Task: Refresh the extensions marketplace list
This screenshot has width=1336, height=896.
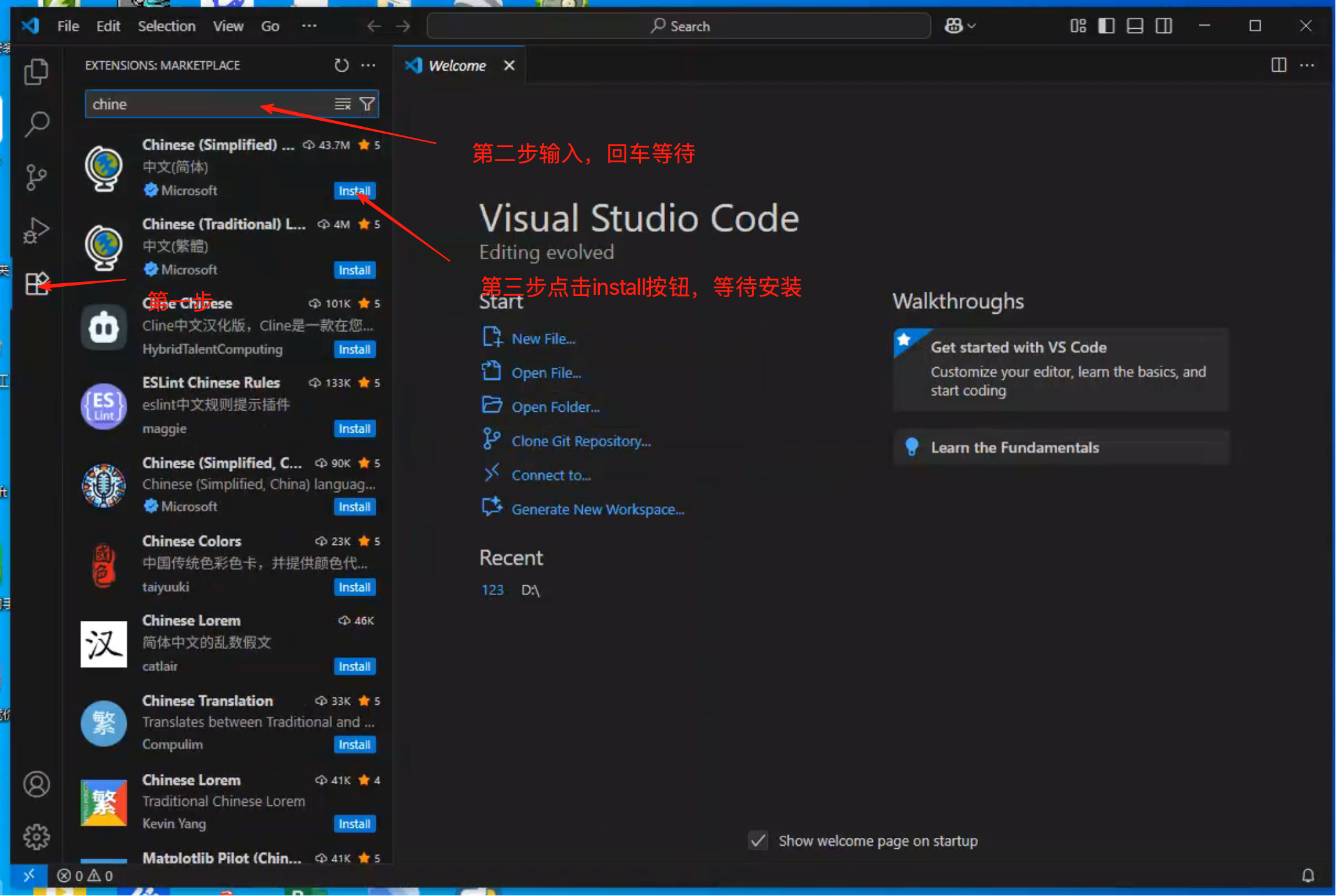Action: [341, 65]
